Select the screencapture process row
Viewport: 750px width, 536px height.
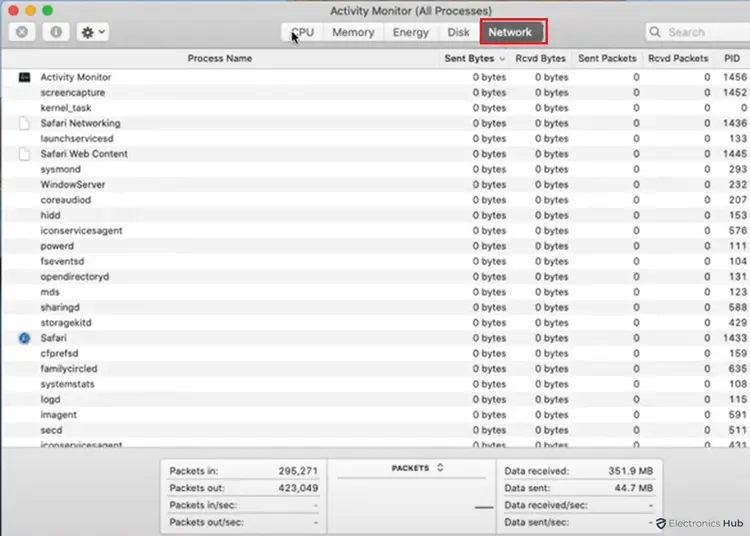(x=375, y=93)
